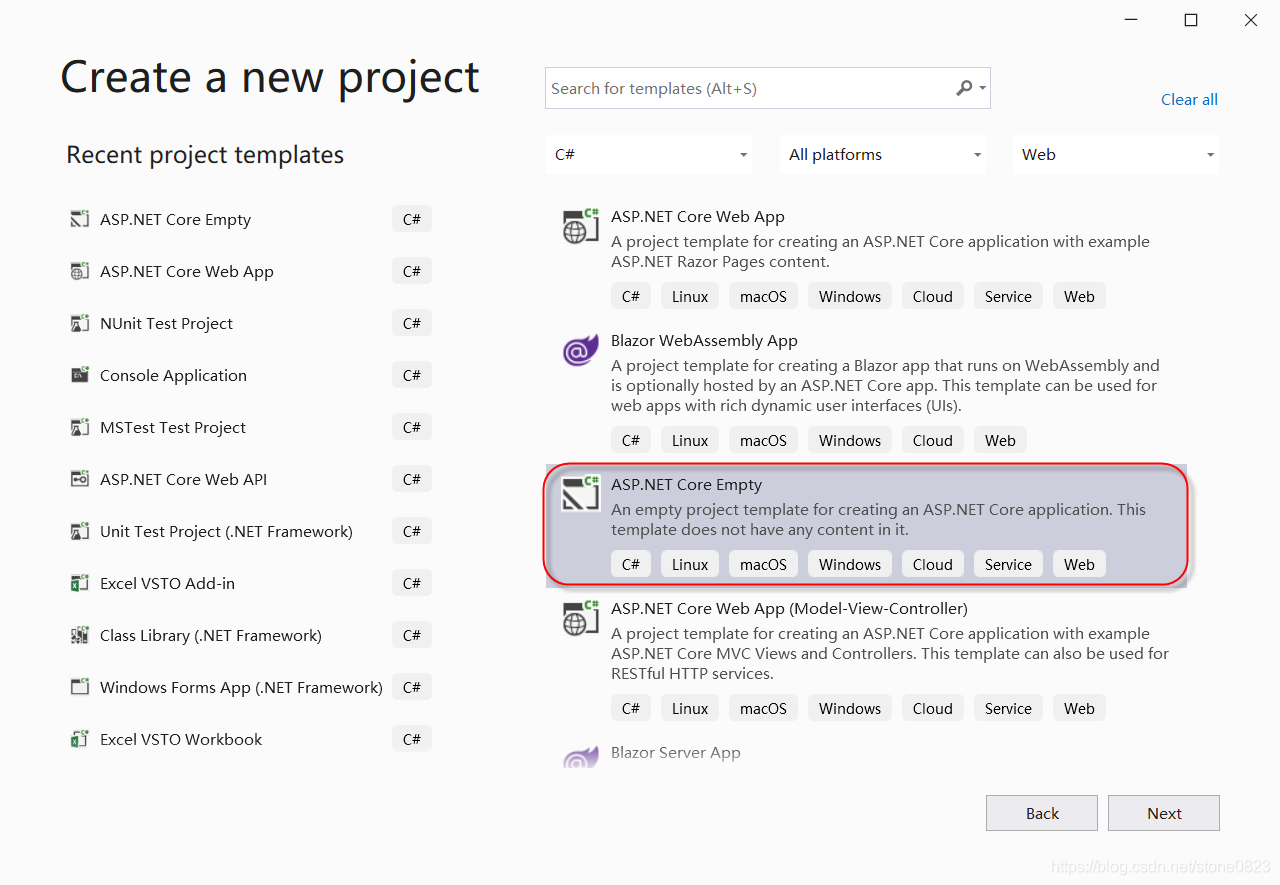Click the MSTest Test Project icon
This screenshot has width=1280, height=885.
point(79,426)
